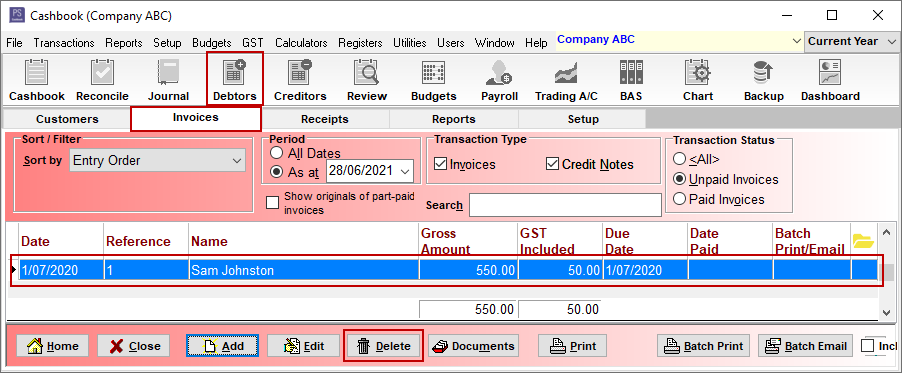The image size is (902, 373).
Task: Select the As at period option
Action: (x=277, y=171)
